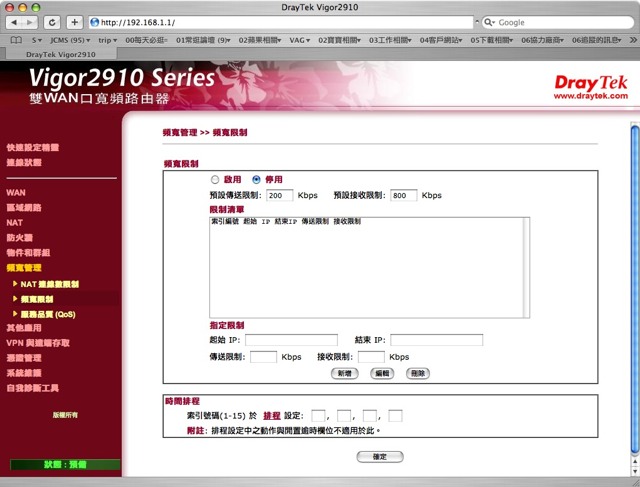Open the 服務品質 (QoS) submenu item
Image resolution: width=640 pixels, height=487 pixels.
(x=48, y=314)
